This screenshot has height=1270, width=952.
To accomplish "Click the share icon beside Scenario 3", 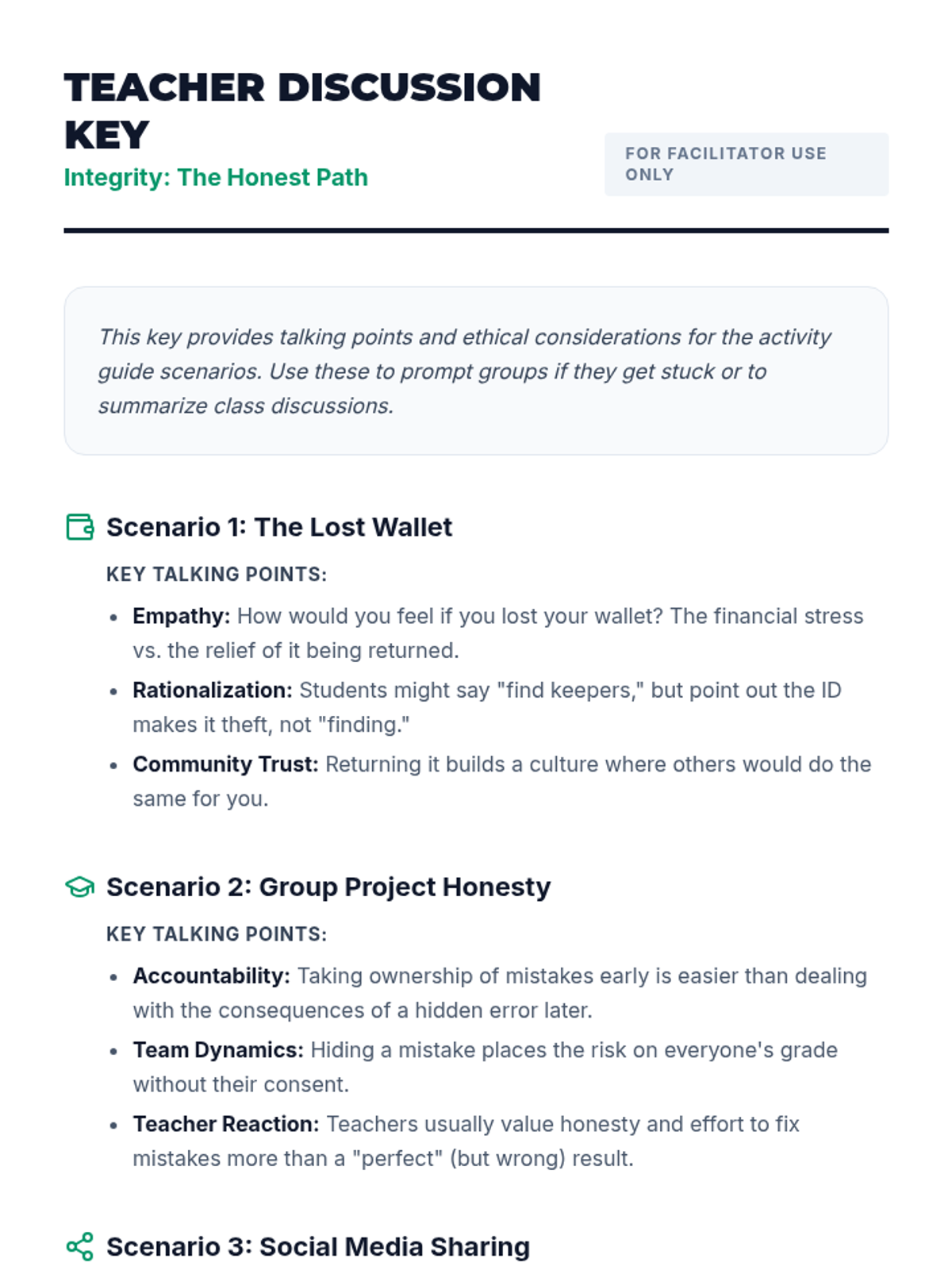I will coord(79,1246).
